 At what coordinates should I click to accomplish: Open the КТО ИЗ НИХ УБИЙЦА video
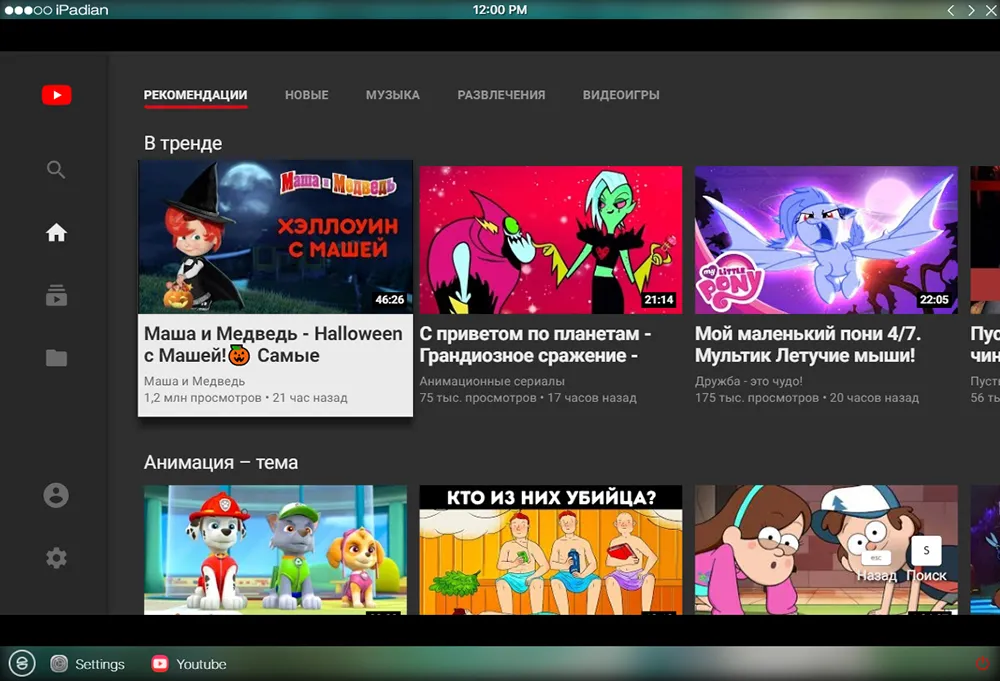(550, 550)
